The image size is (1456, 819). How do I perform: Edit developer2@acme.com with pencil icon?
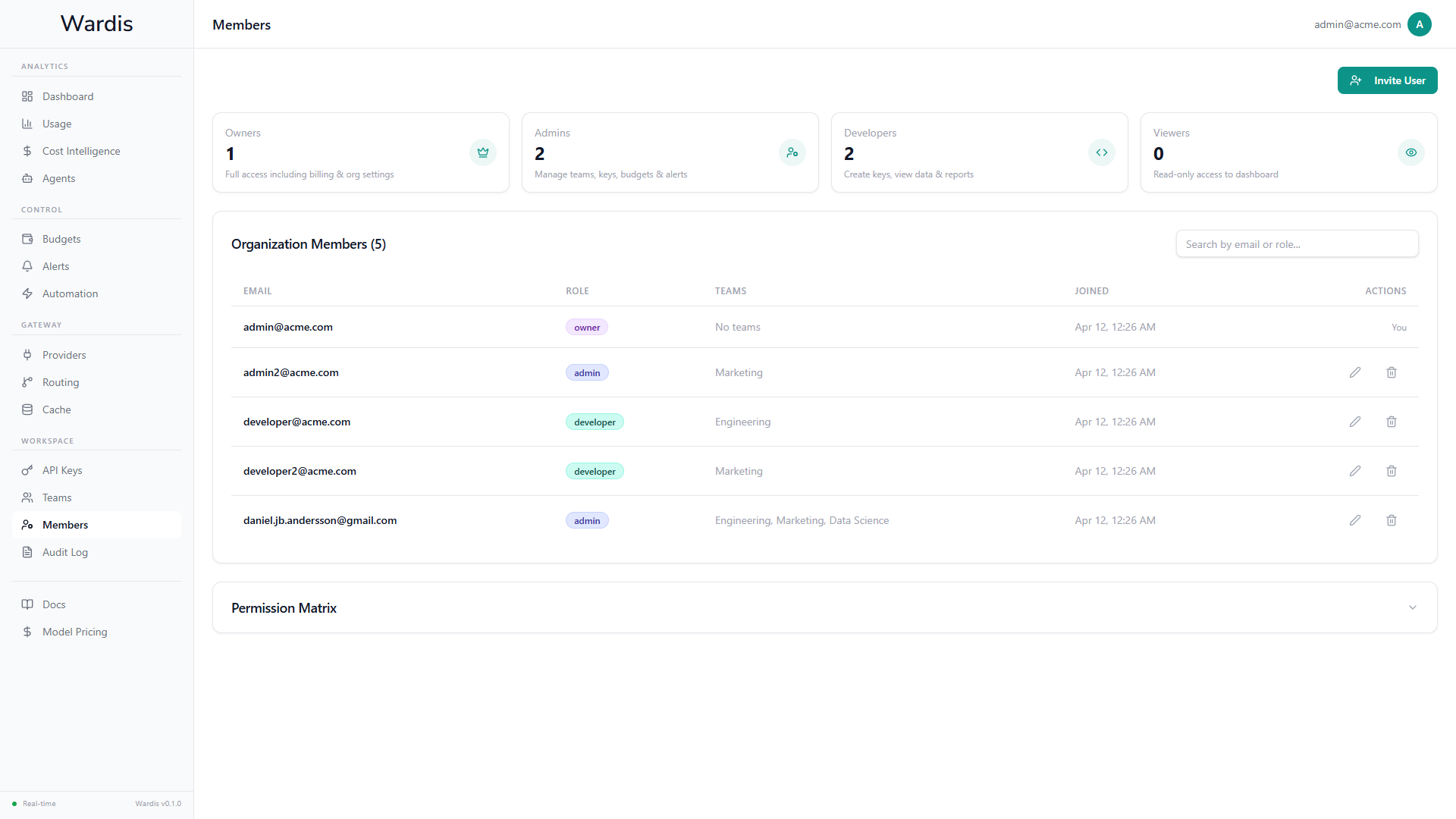[x=1355, y=471]
